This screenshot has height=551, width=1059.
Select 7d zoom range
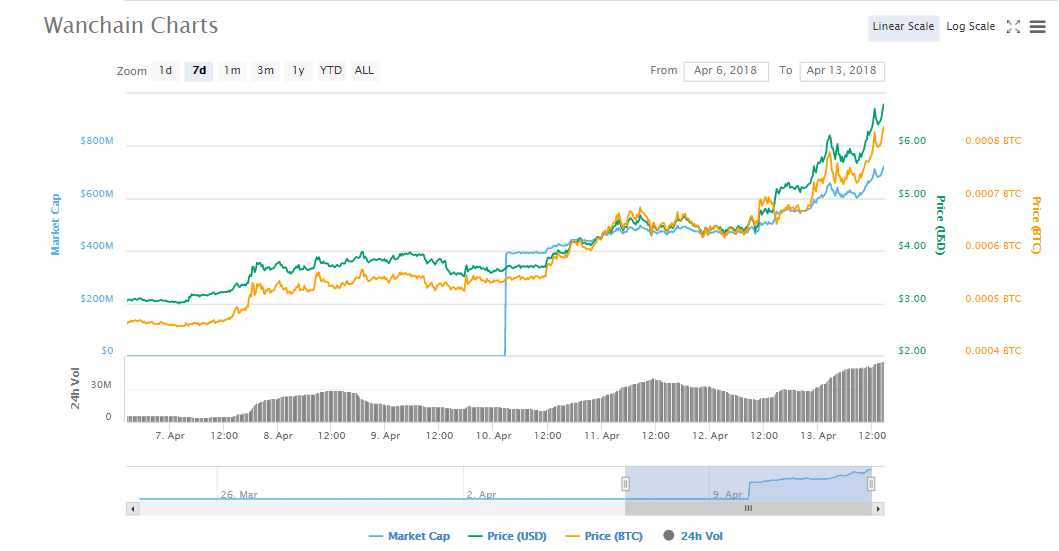pyautogui.click(x=199, y=71)
